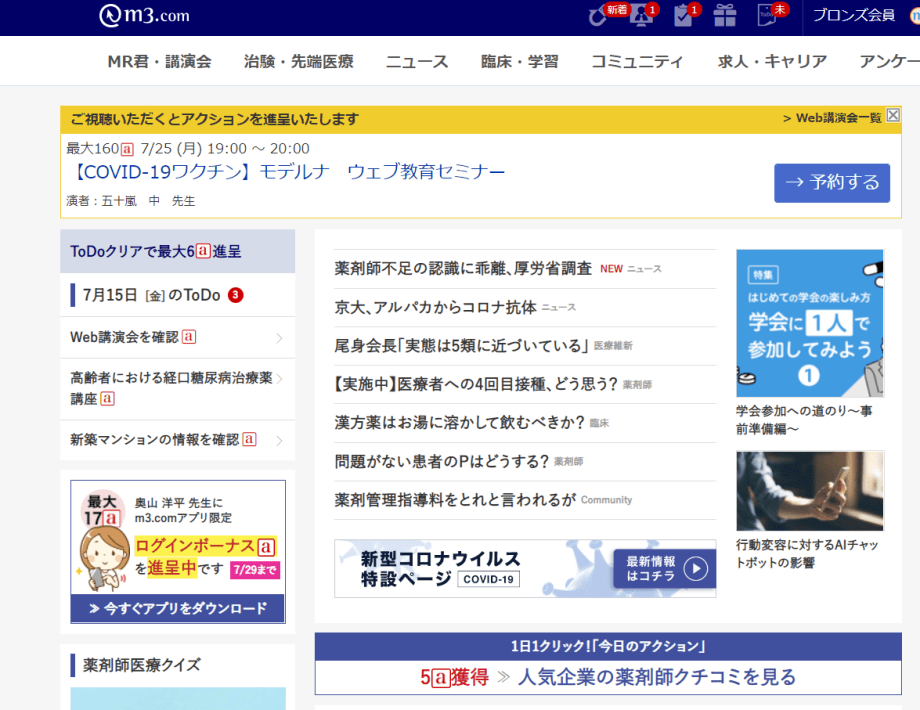Open article 問題がない患者のPはどうする?
Viewport: 920px width, 710px height.
[442, 461]
